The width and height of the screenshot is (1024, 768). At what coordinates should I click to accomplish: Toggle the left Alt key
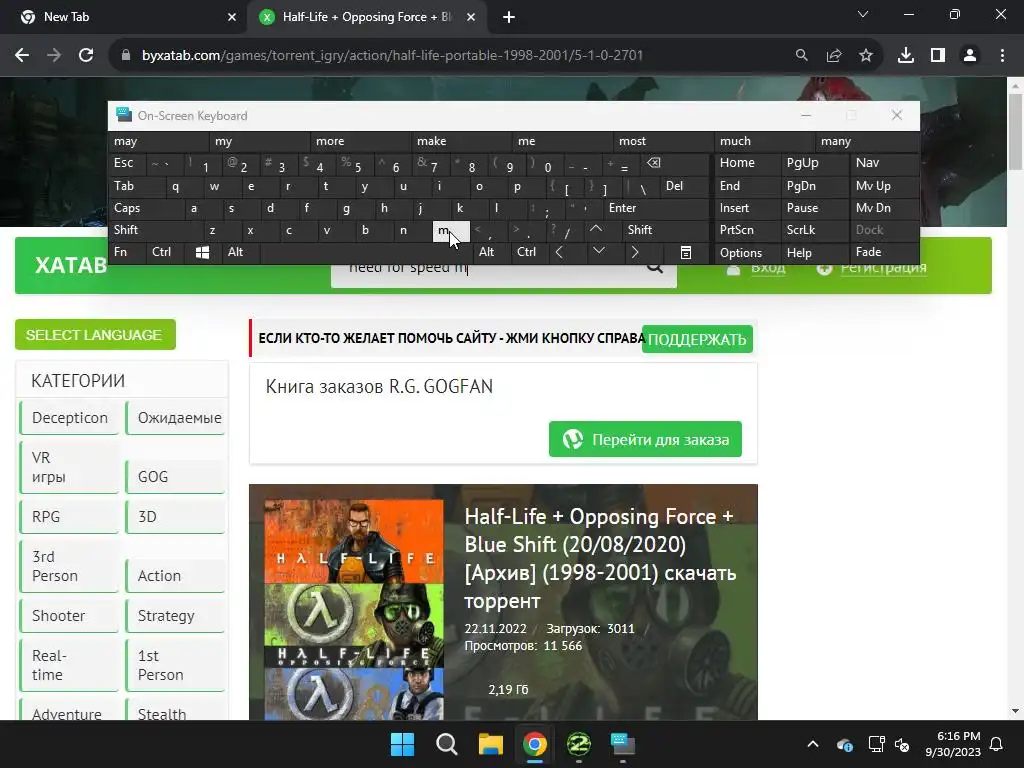[240, 252]
